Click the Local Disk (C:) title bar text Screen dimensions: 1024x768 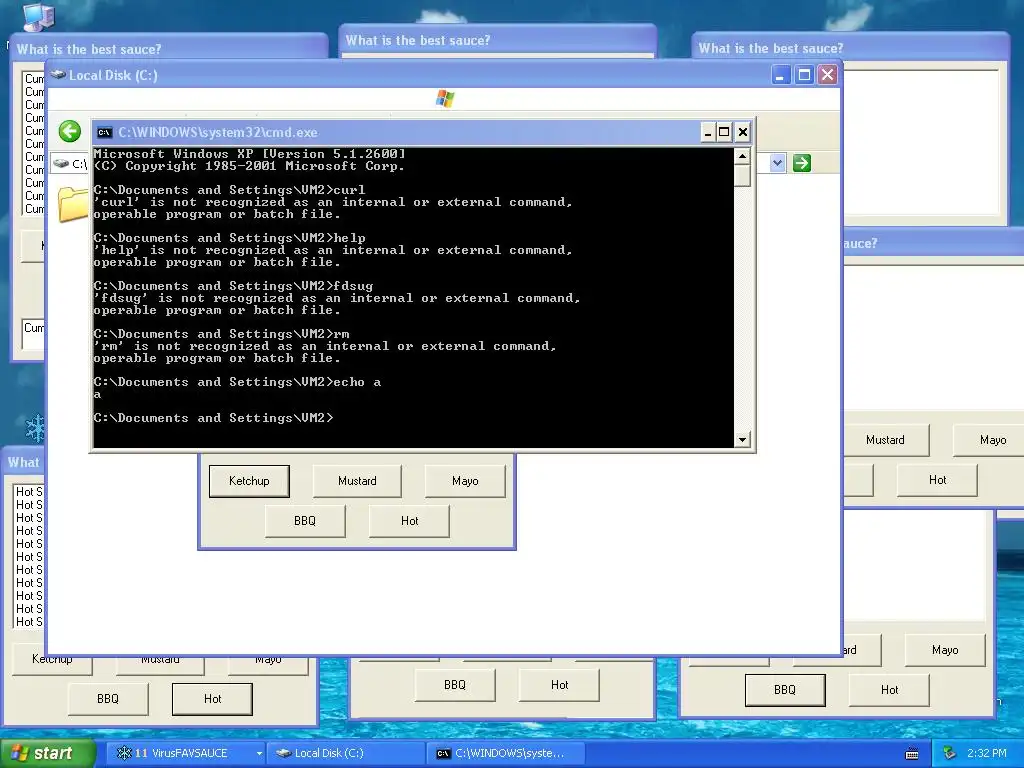[x=114, y=75]
